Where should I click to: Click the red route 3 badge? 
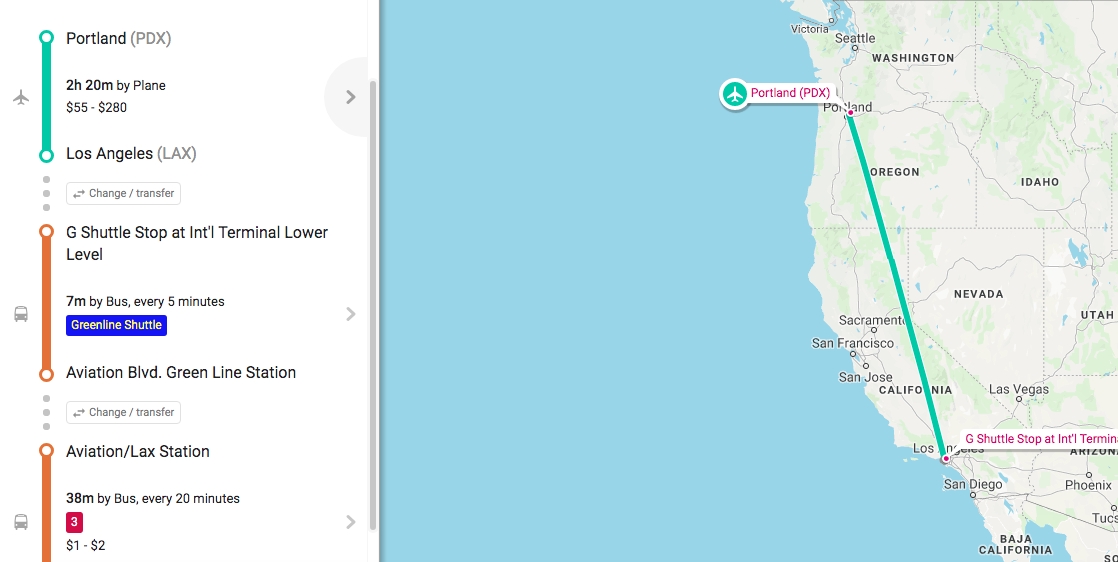pyautogui.click(x=75, y=522)
